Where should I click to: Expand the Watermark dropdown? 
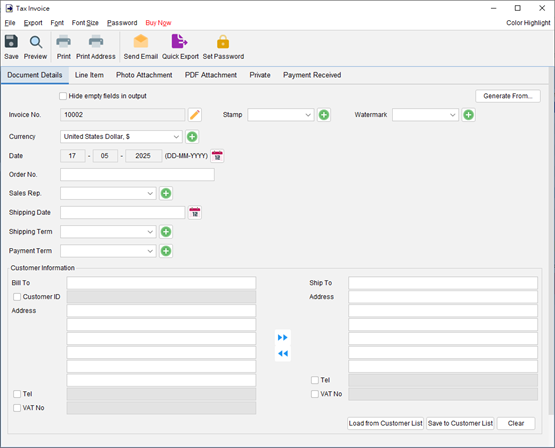pos(425,115)
